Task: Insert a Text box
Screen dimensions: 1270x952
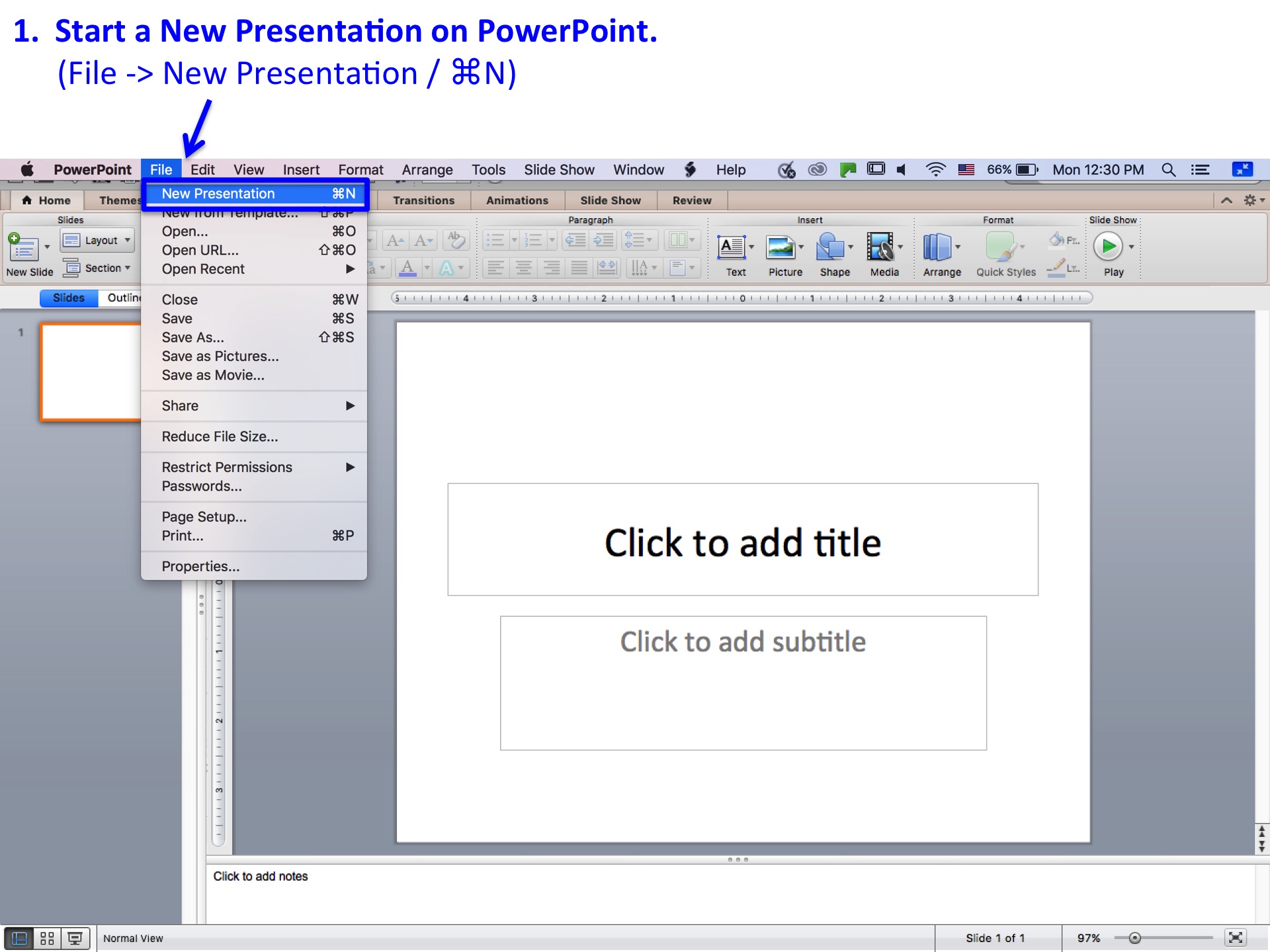Action: click(732, 247)
